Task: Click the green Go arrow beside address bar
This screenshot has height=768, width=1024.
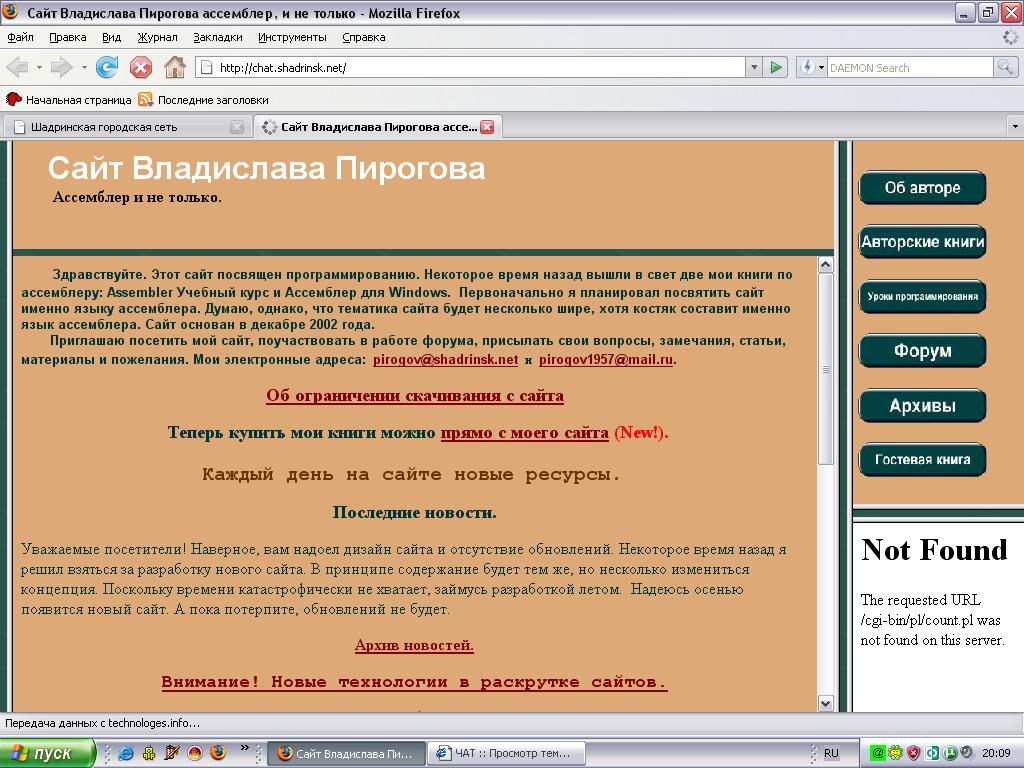Action: coord(776,67)
